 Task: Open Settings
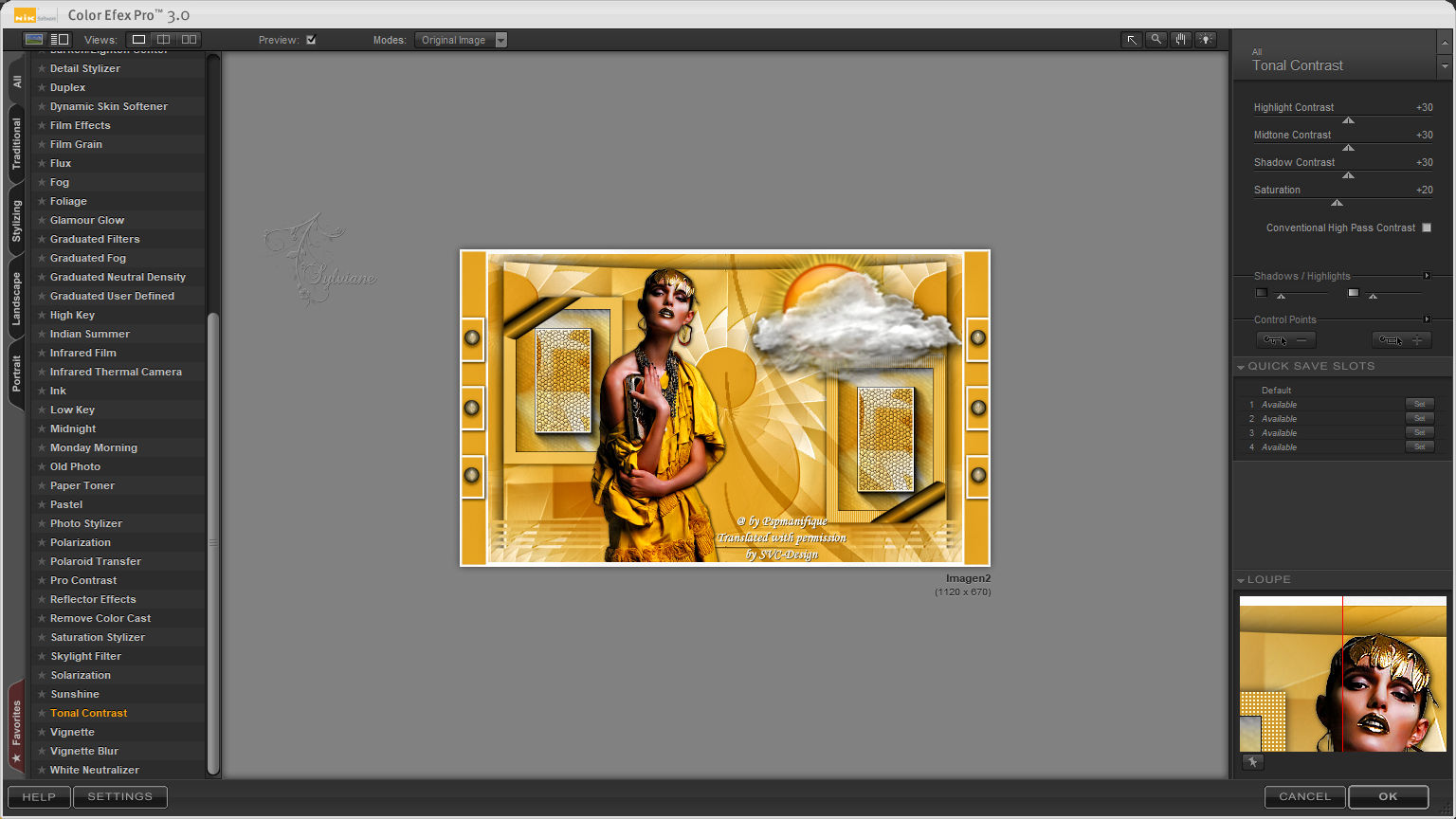point(119,797)
